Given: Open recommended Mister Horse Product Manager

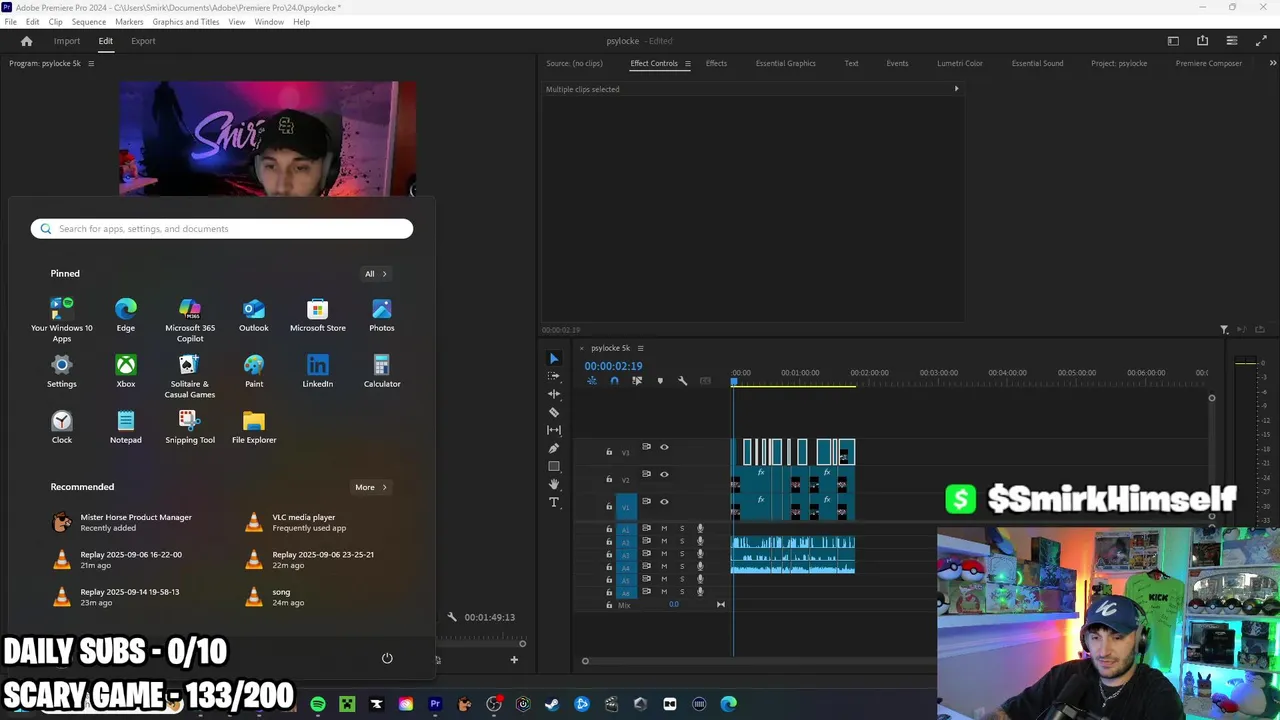Looking at the screenshot, I should (124, 522).
